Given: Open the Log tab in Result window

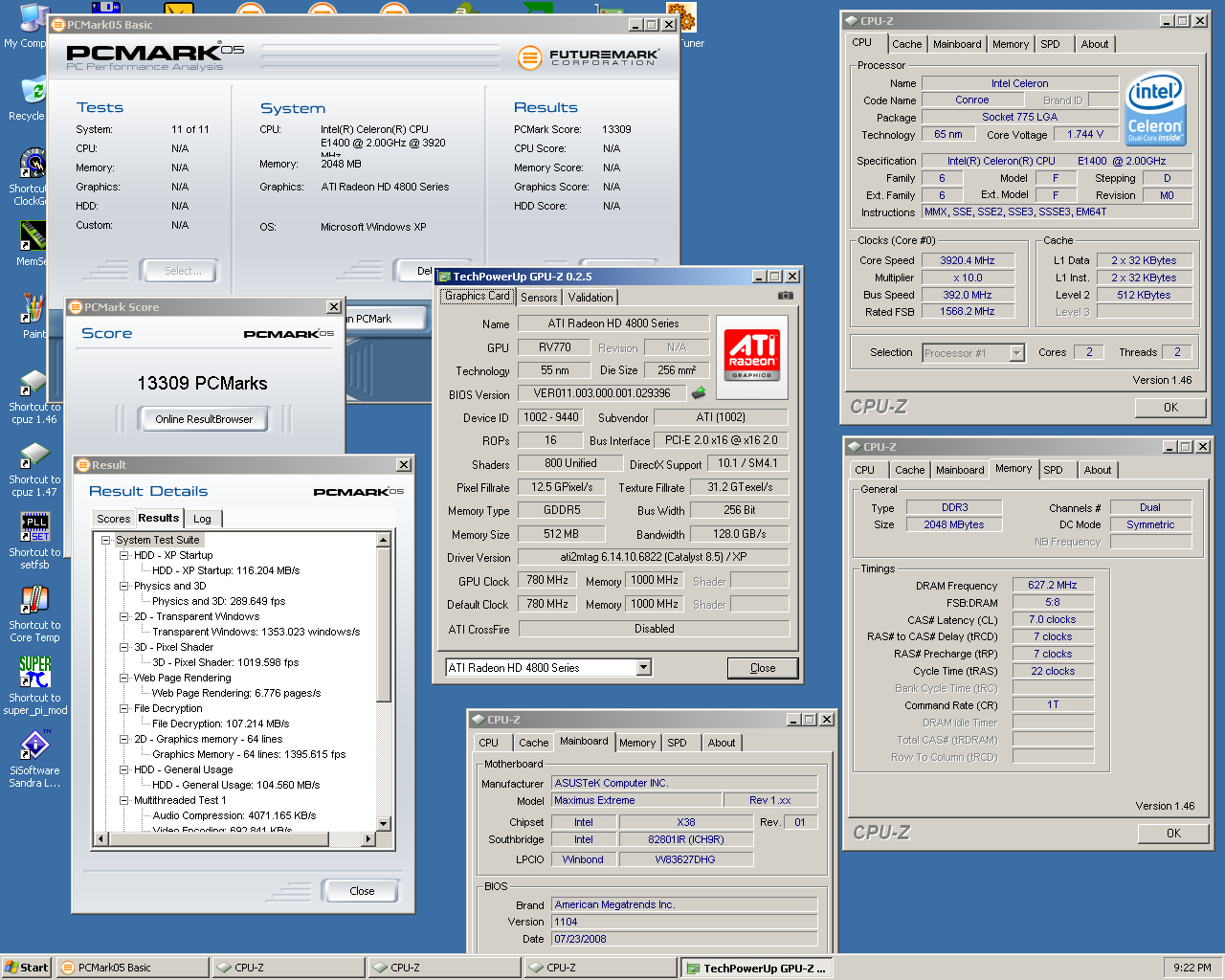Looking at the screenshot, I should [x=202, y=519].
